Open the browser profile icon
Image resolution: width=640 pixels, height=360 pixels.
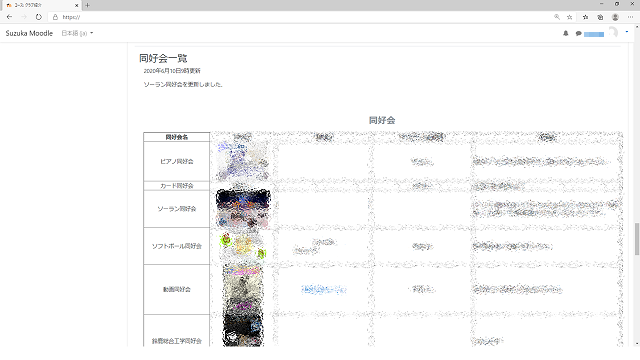click(615, 17)
